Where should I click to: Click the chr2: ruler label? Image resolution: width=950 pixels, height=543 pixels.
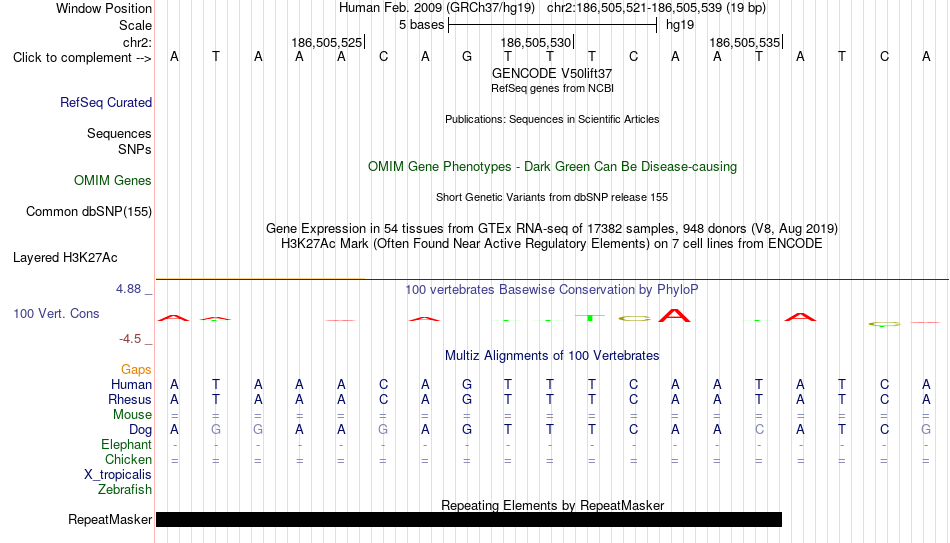pyautogui.click(x=138, y=42)
